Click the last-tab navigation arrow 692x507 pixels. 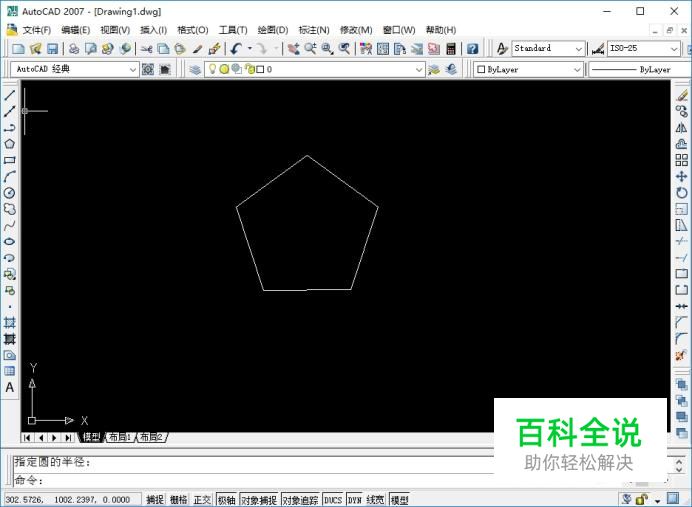[68, 438]
